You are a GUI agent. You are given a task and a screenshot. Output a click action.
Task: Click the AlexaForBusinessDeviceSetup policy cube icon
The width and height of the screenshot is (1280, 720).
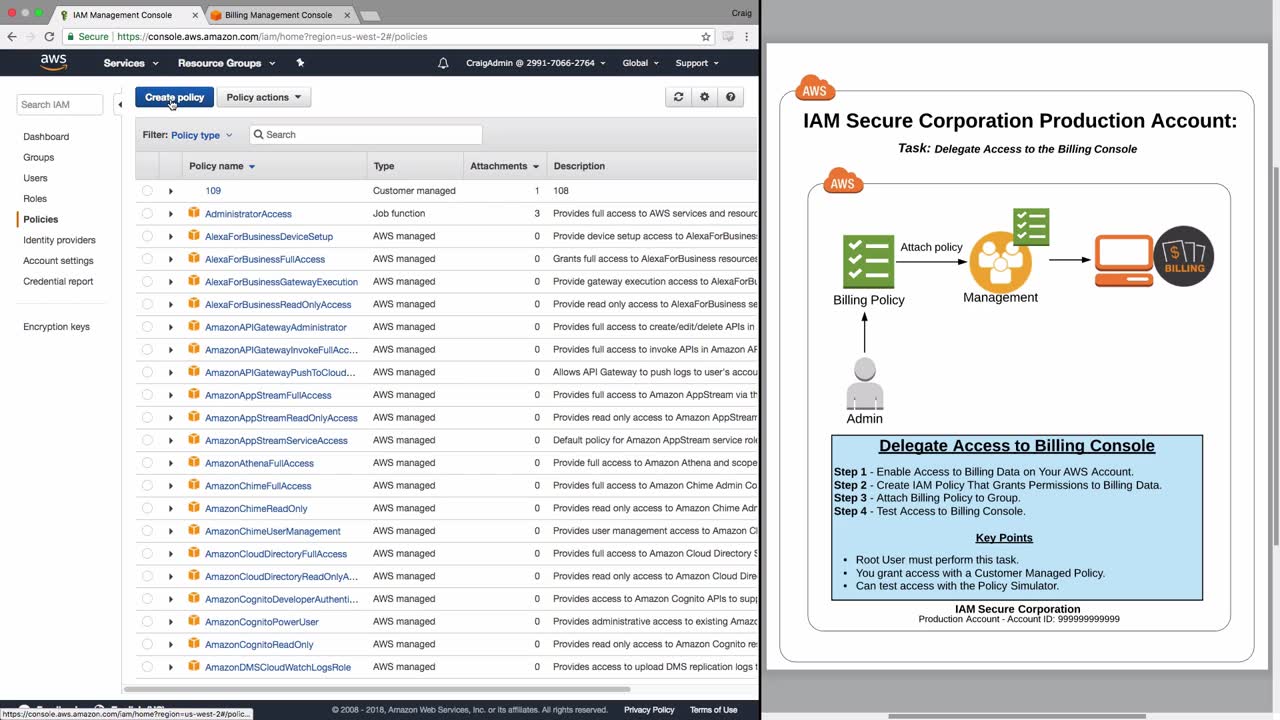pos(194,236)
